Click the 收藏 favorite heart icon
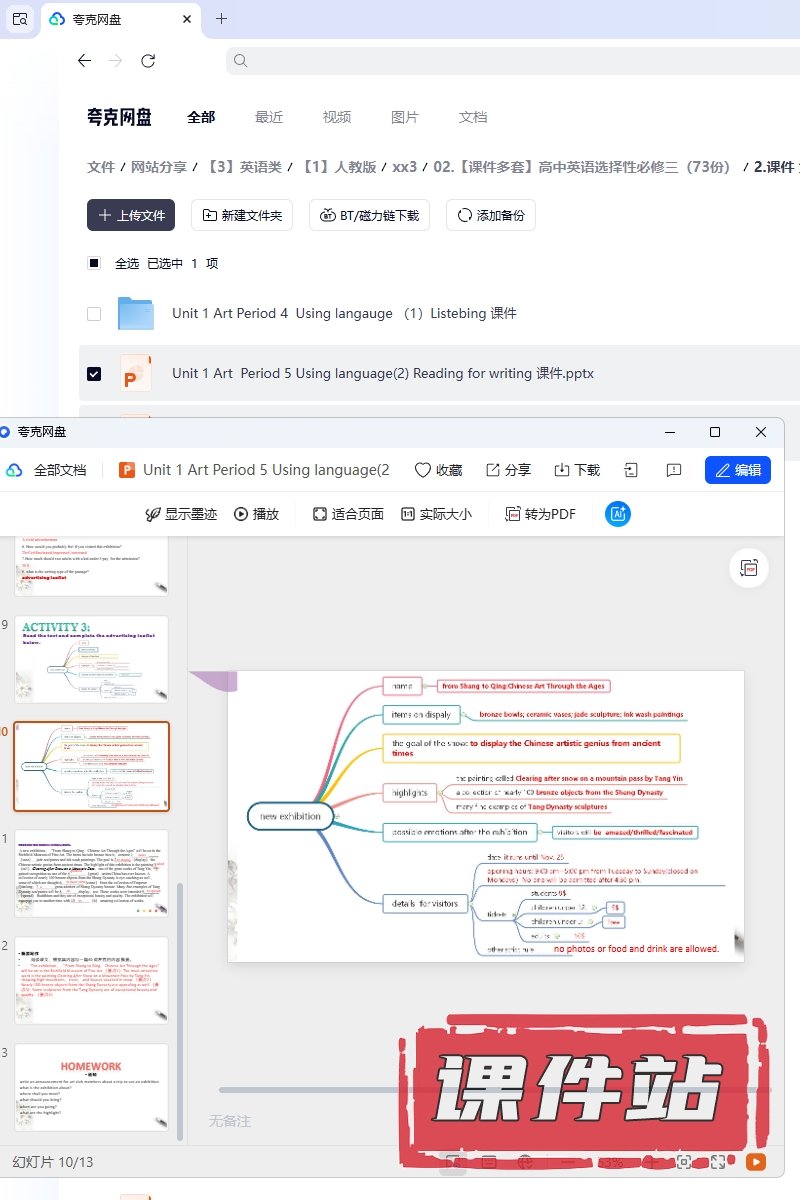Image resolution: width=800 pixels, height=1200 pixels. click(x=422, y=470)
